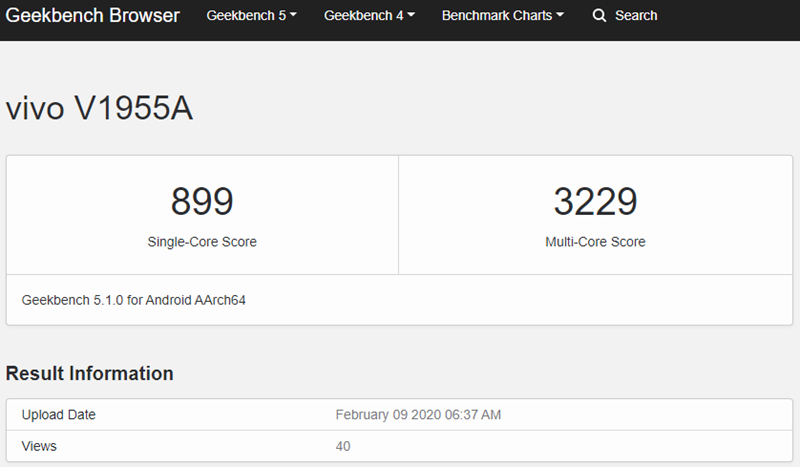800x467 pixels.
Task: Open the Benchmark Charts dropdown
Action: pos(502,16)
